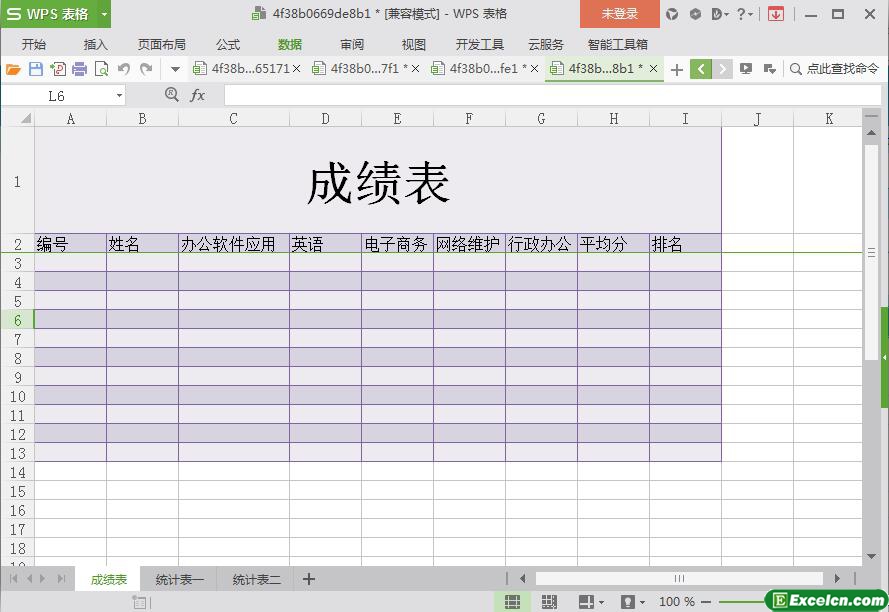
Task: Close the 4f38b...65171 document tab
Action: click(296, 69)
